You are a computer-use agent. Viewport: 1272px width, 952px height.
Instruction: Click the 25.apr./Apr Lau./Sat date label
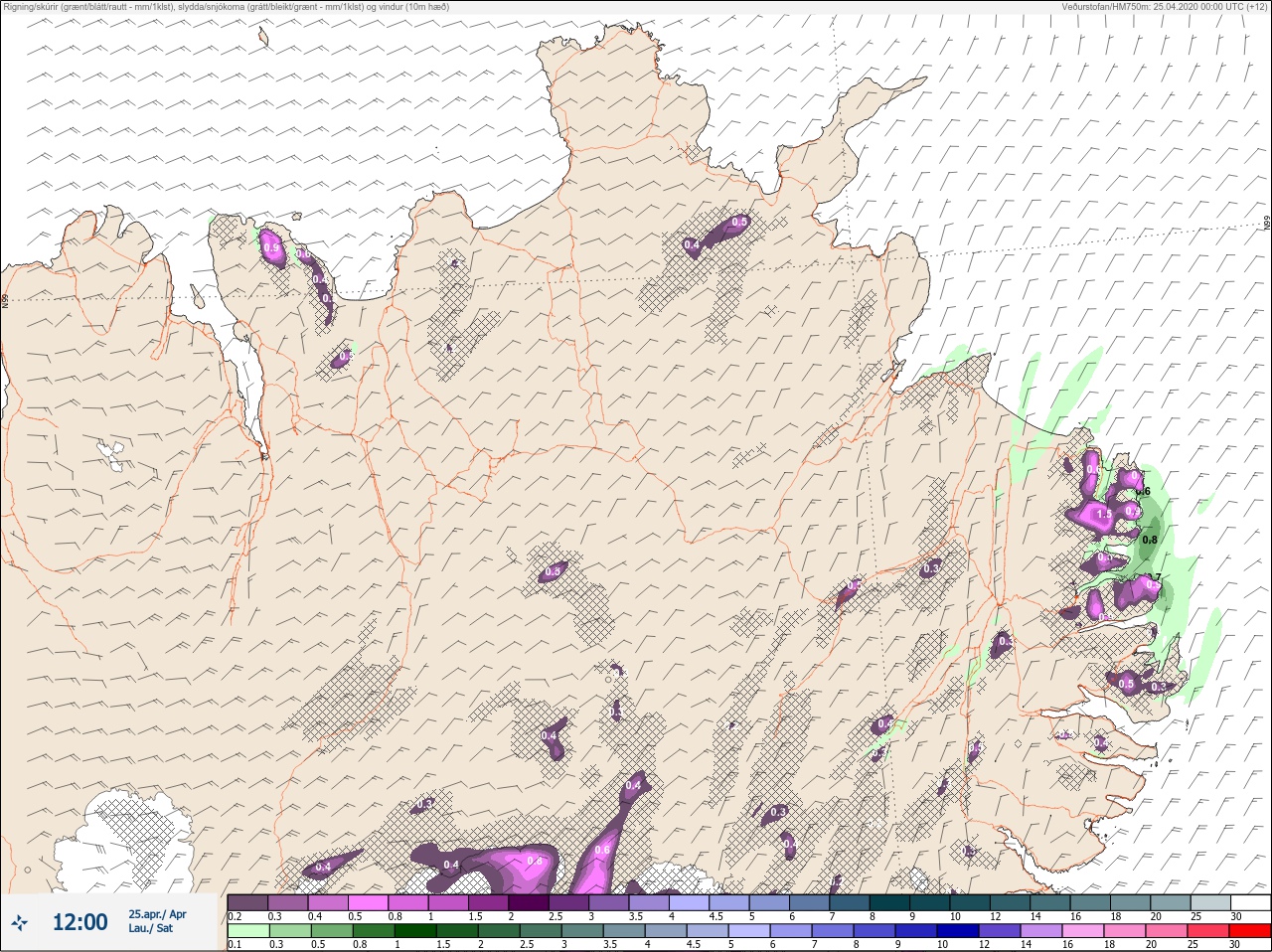point(157,921)
